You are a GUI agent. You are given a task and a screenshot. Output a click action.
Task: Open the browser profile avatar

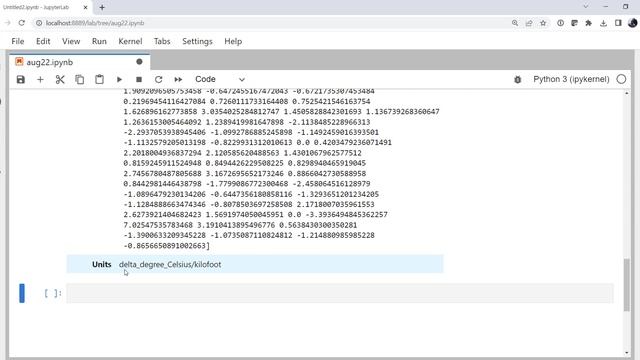pyautogui.click(x=633, y=23)
